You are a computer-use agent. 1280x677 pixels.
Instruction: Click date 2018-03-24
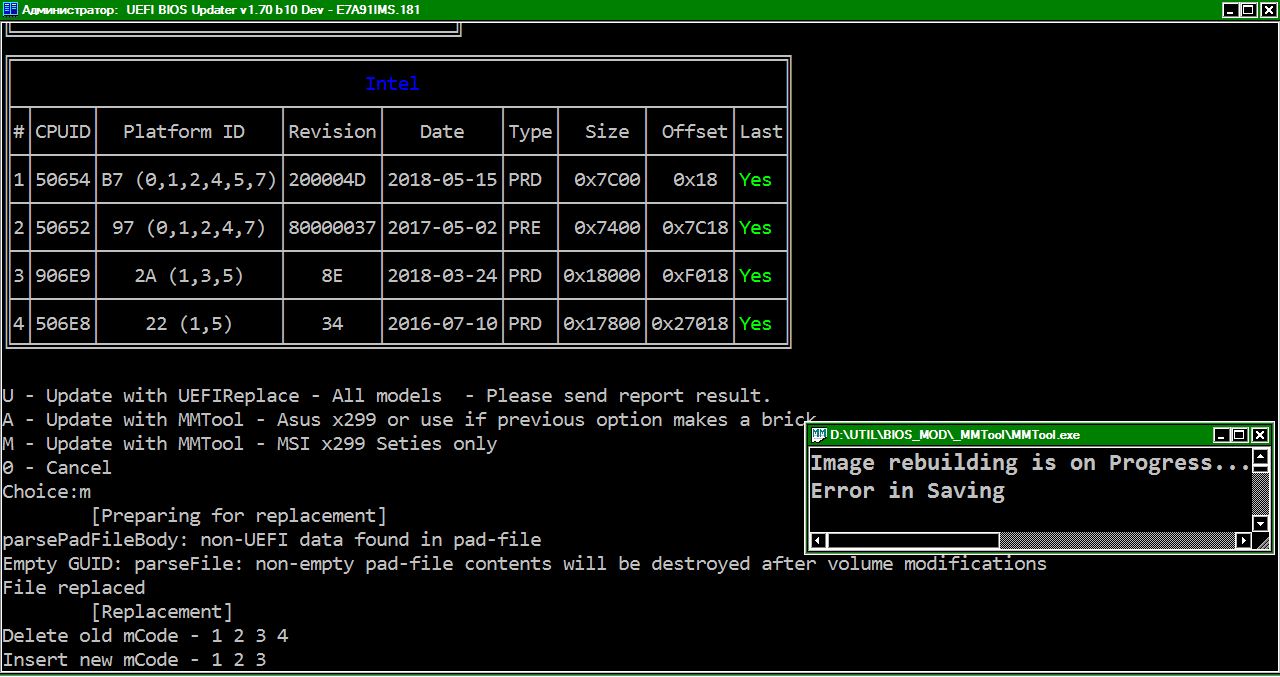pyautogui.click(x=442, y=276)
